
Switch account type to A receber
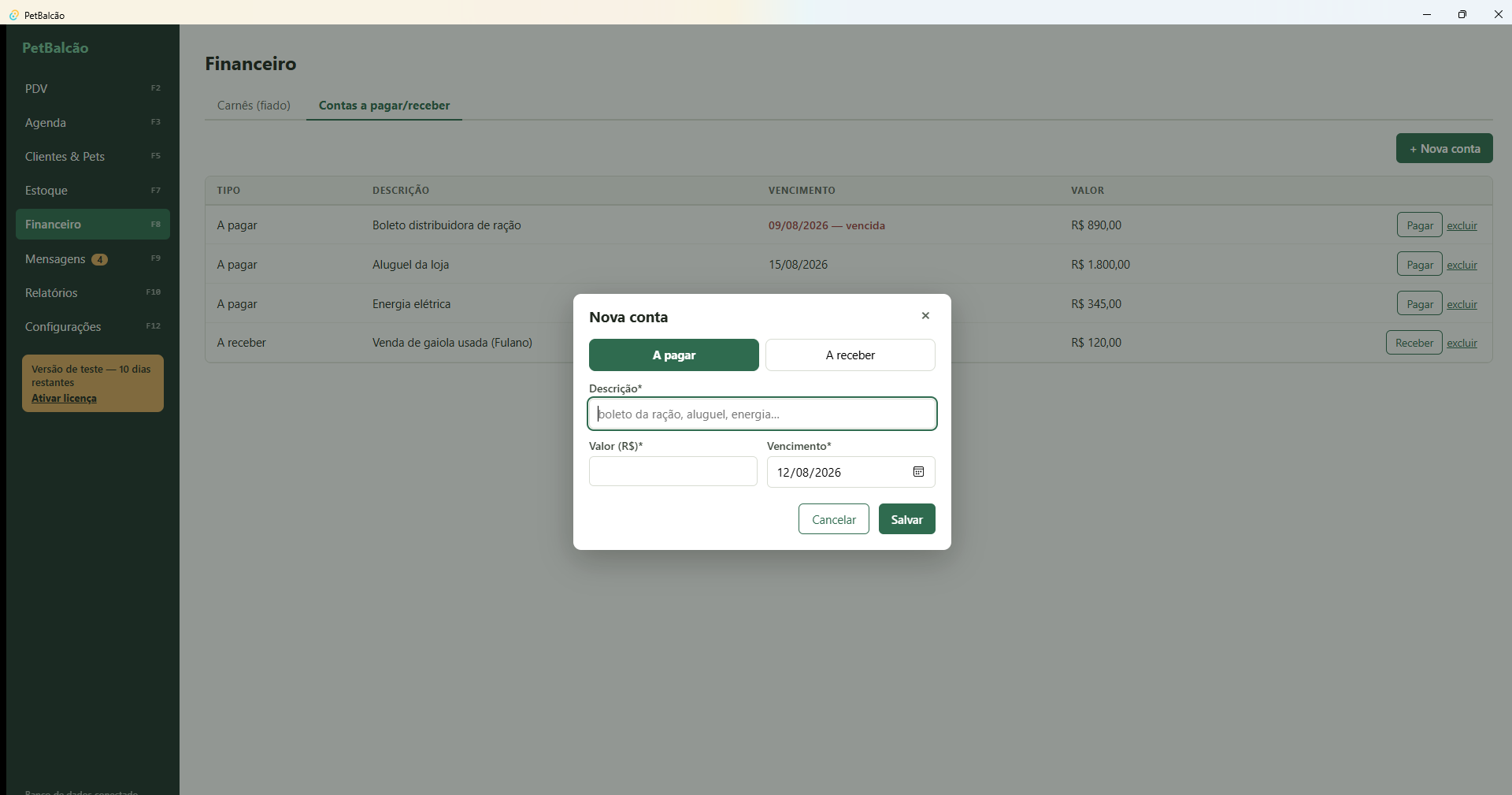pos(850,355)
